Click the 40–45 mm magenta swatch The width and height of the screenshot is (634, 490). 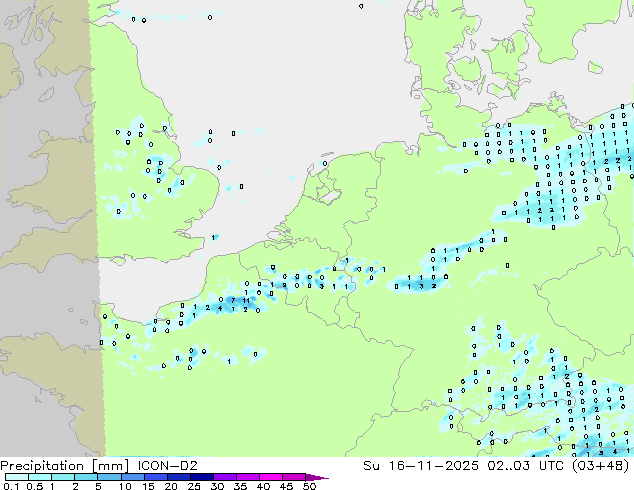(x=271, y=477)
